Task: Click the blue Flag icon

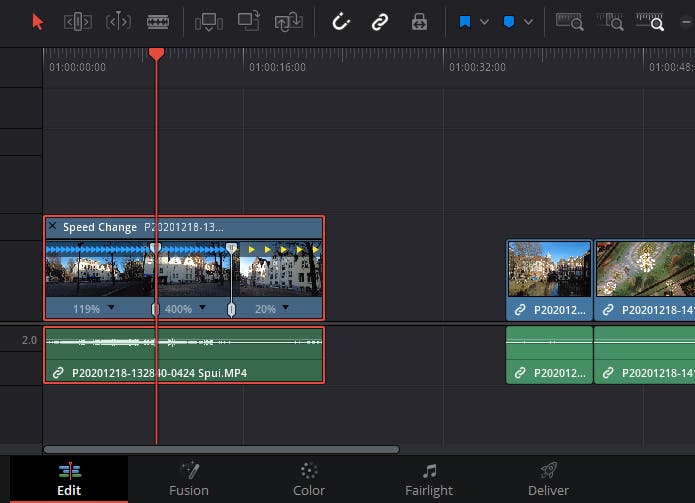Action: coord(465,21)
